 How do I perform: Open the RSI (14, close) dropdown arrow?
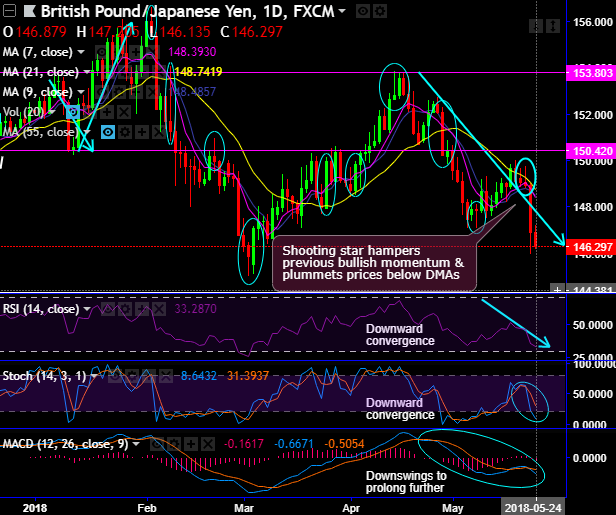(x=87, y=310)
